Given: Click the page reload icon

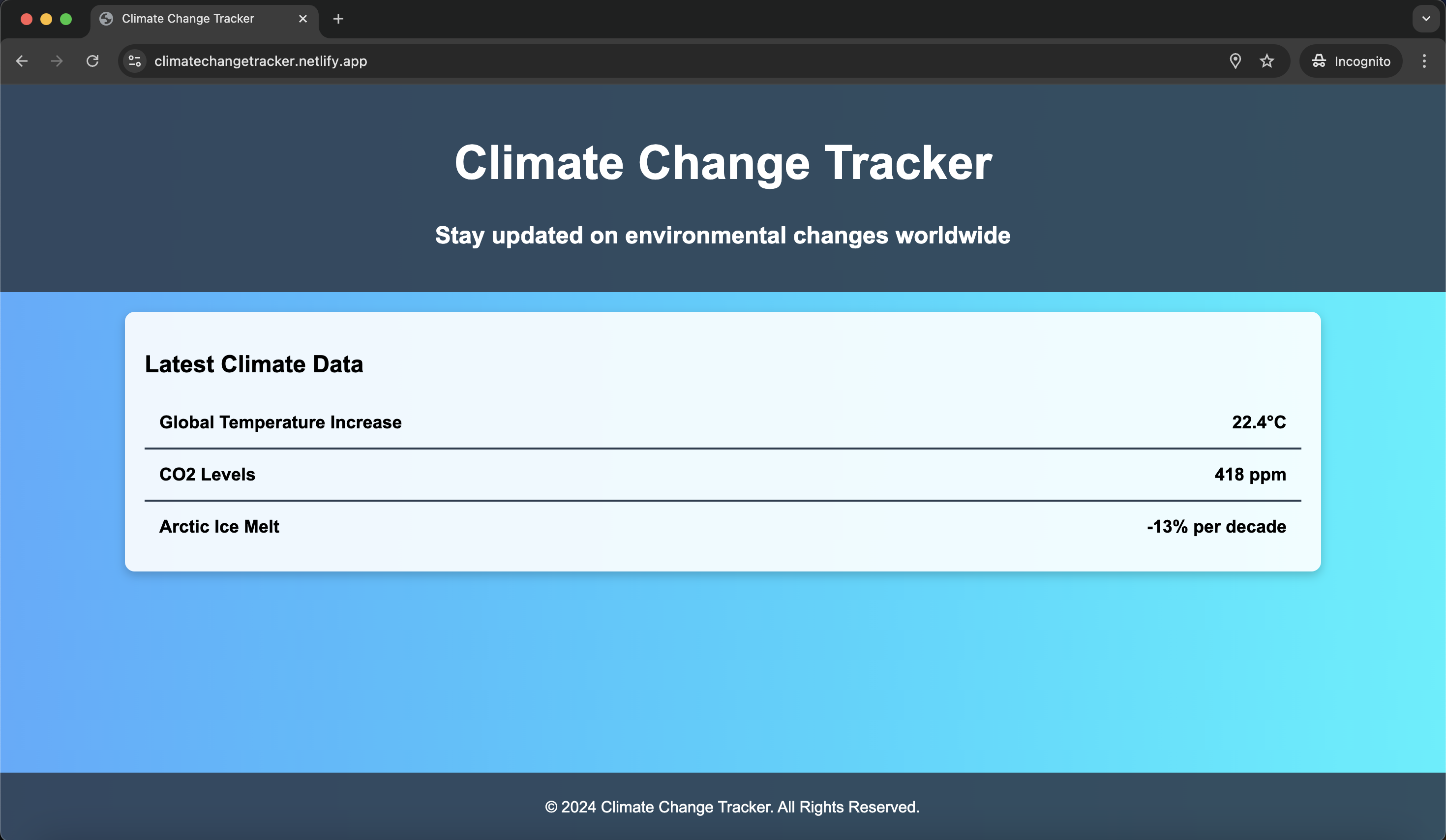Looking at the screenshot, I should tap(92, 61).
